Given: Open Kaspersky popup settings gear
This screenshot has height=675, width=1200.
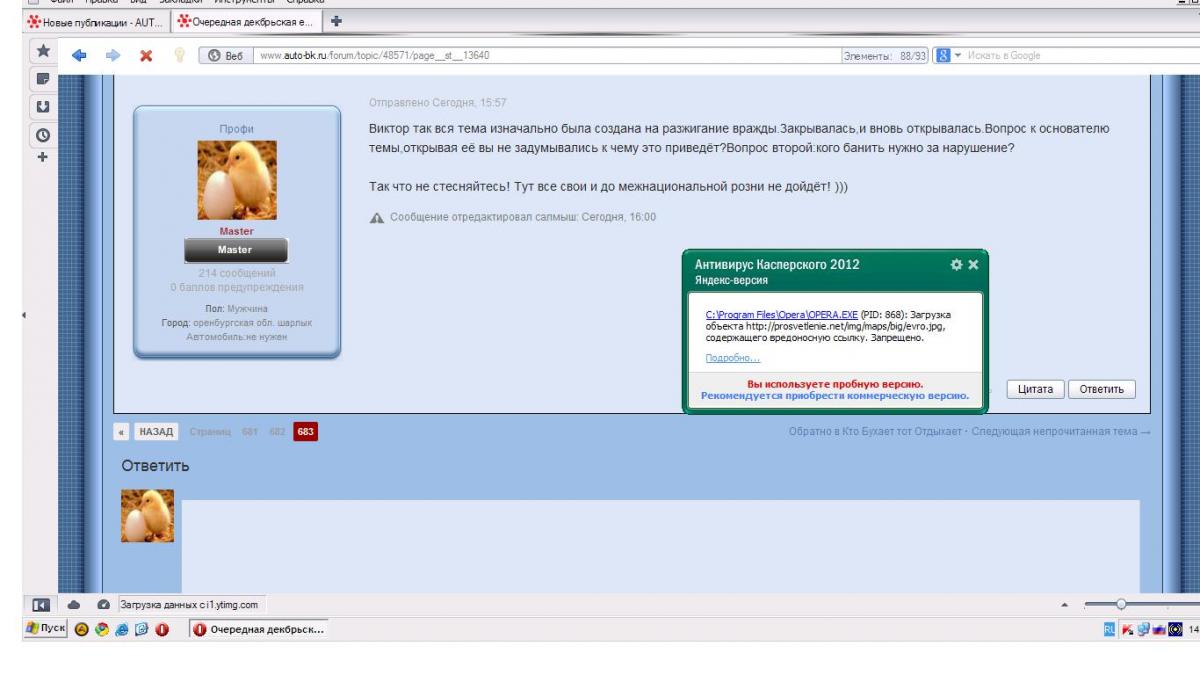Looking at the screenshot, I should click(956, 265).
